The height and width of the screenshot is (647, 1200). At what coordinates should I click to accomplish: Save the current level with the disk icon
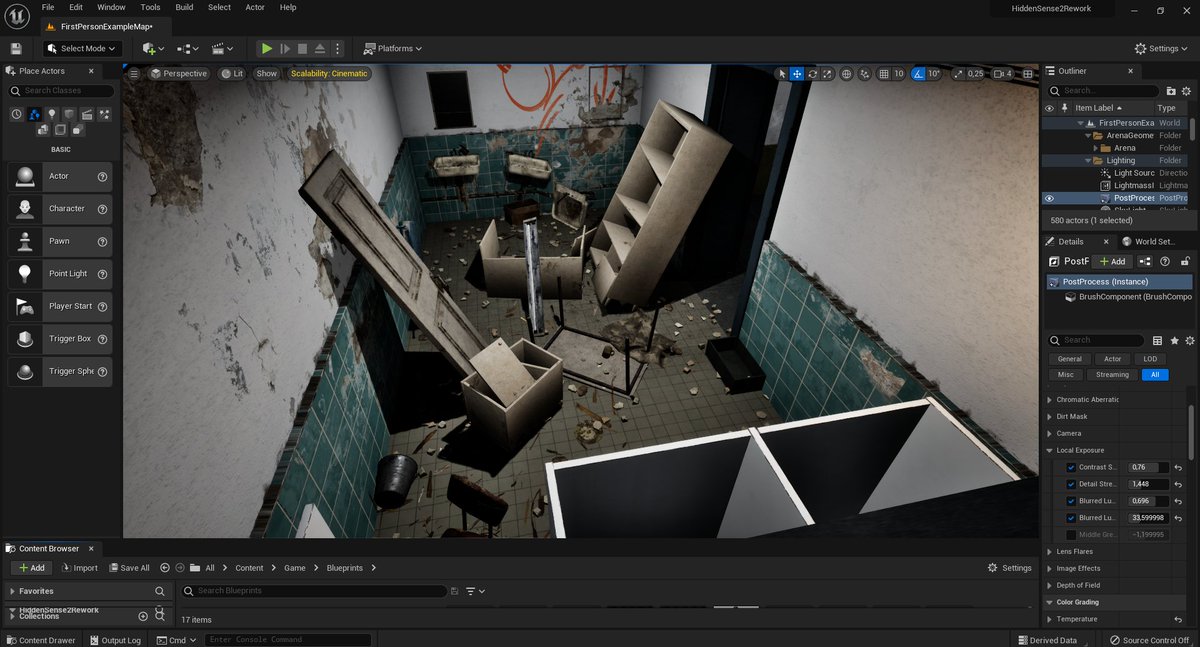15,48
